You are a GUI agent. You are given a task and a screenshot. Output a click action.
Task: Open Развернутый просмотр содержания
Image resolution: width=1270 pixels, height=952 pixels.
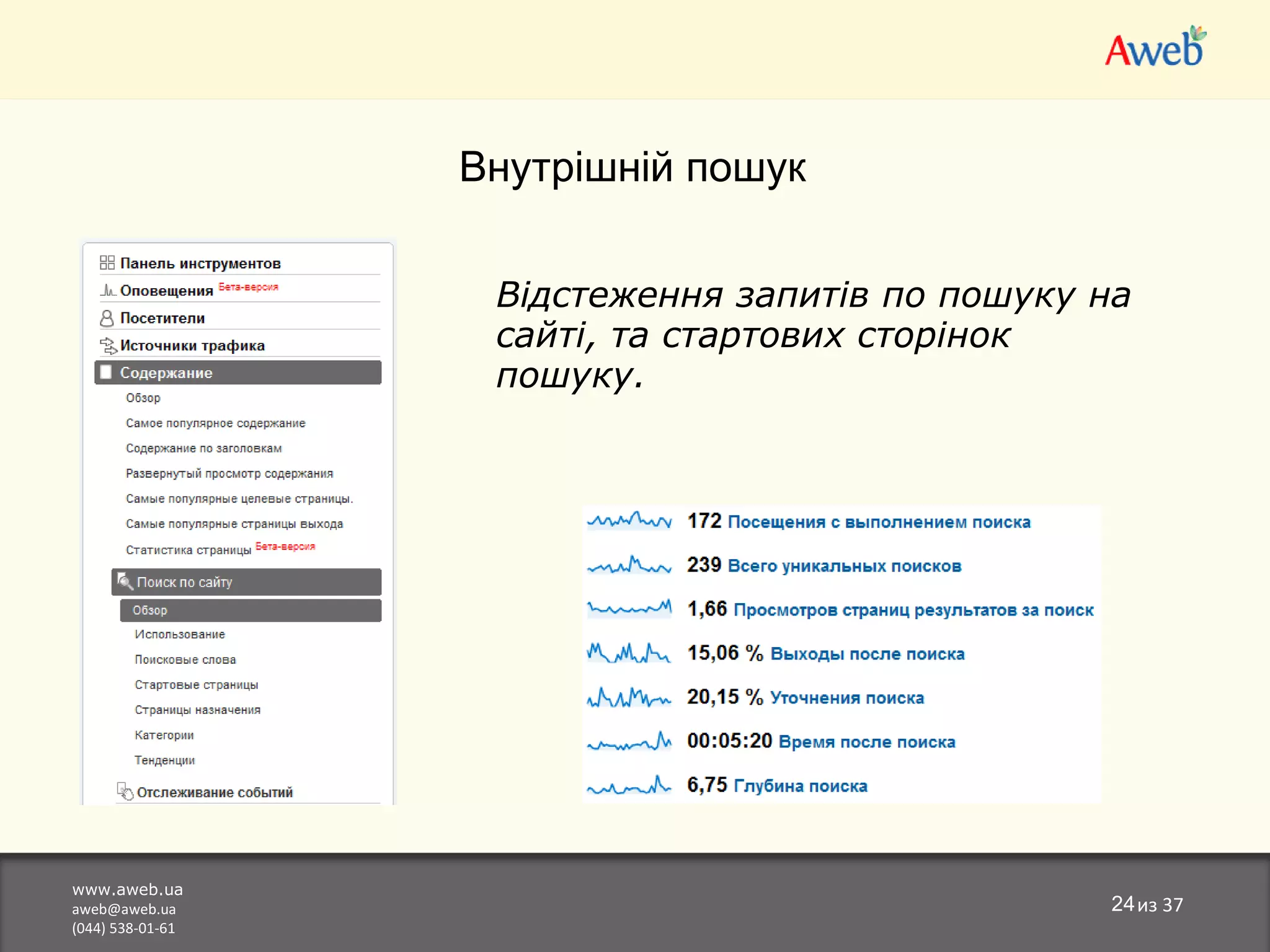coord(229,474)
